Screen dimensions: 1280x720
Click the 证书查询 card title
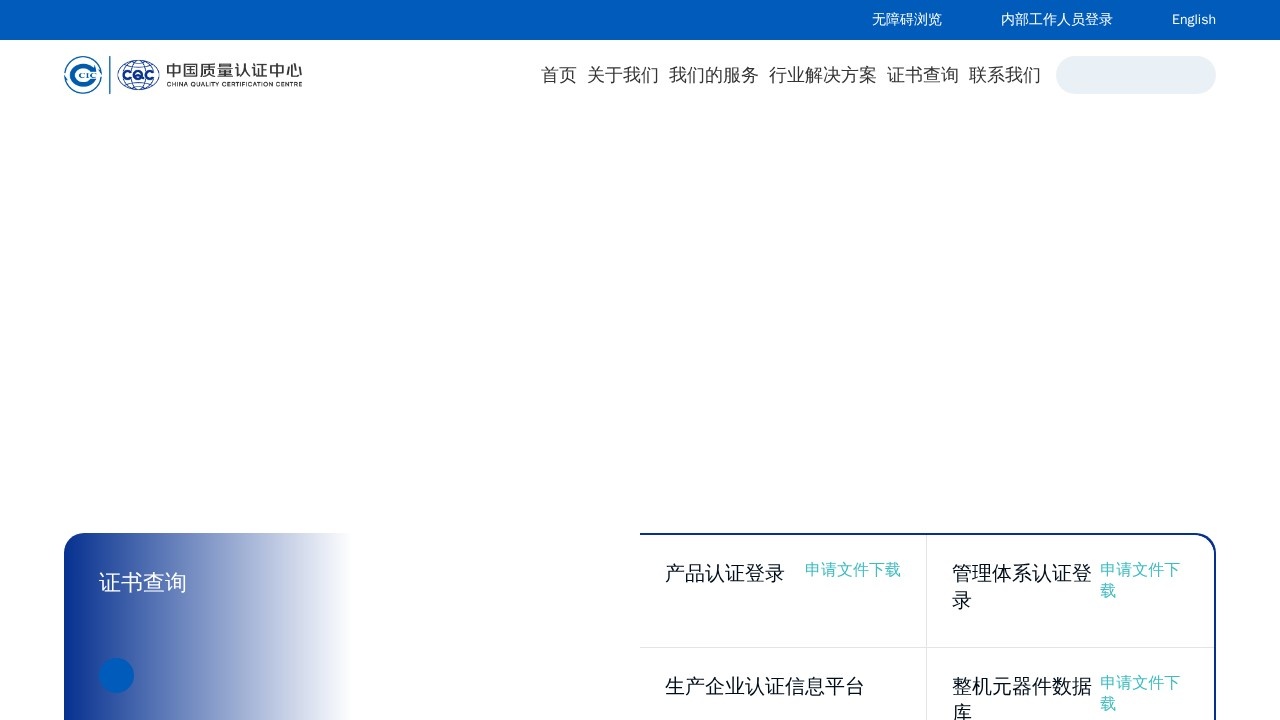coord(143,583)
